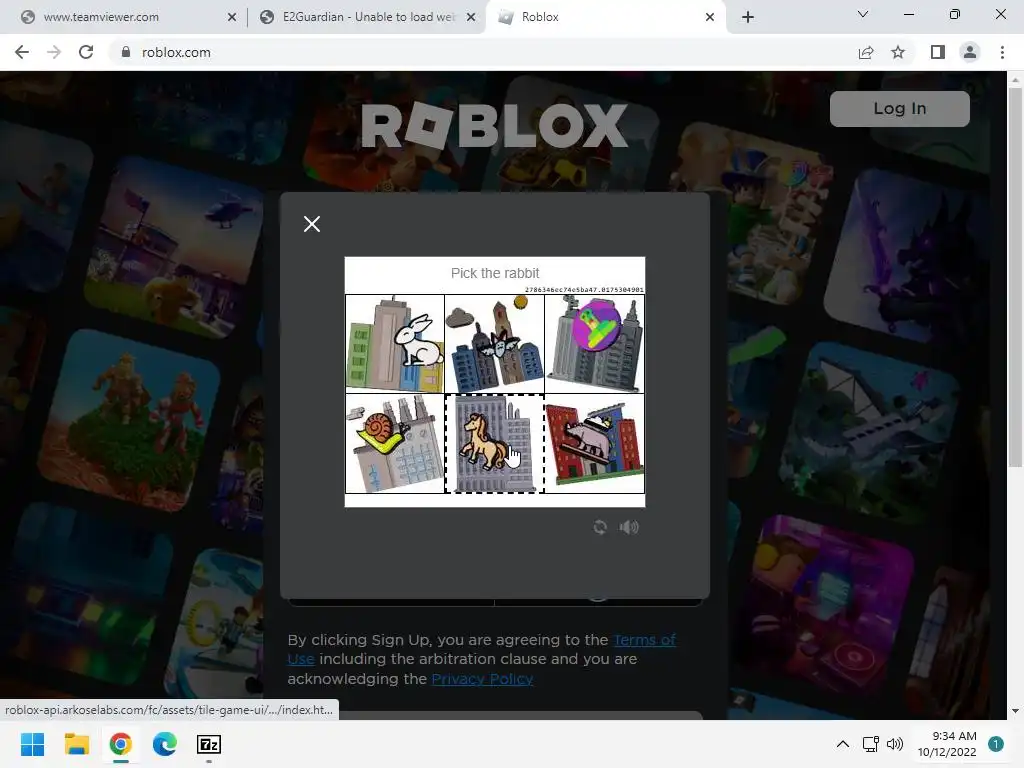Open network status tray icon
The width and height of the screenshot is (1024, 768).
click(x=871, y=744)
